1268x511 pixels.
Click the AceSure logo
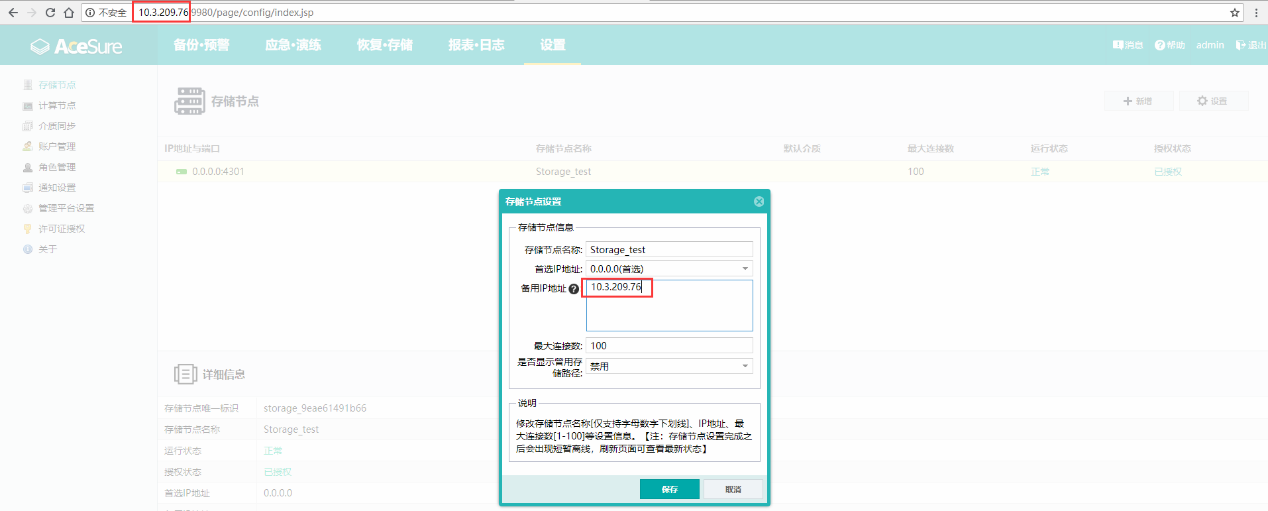[x=75, y=46]
